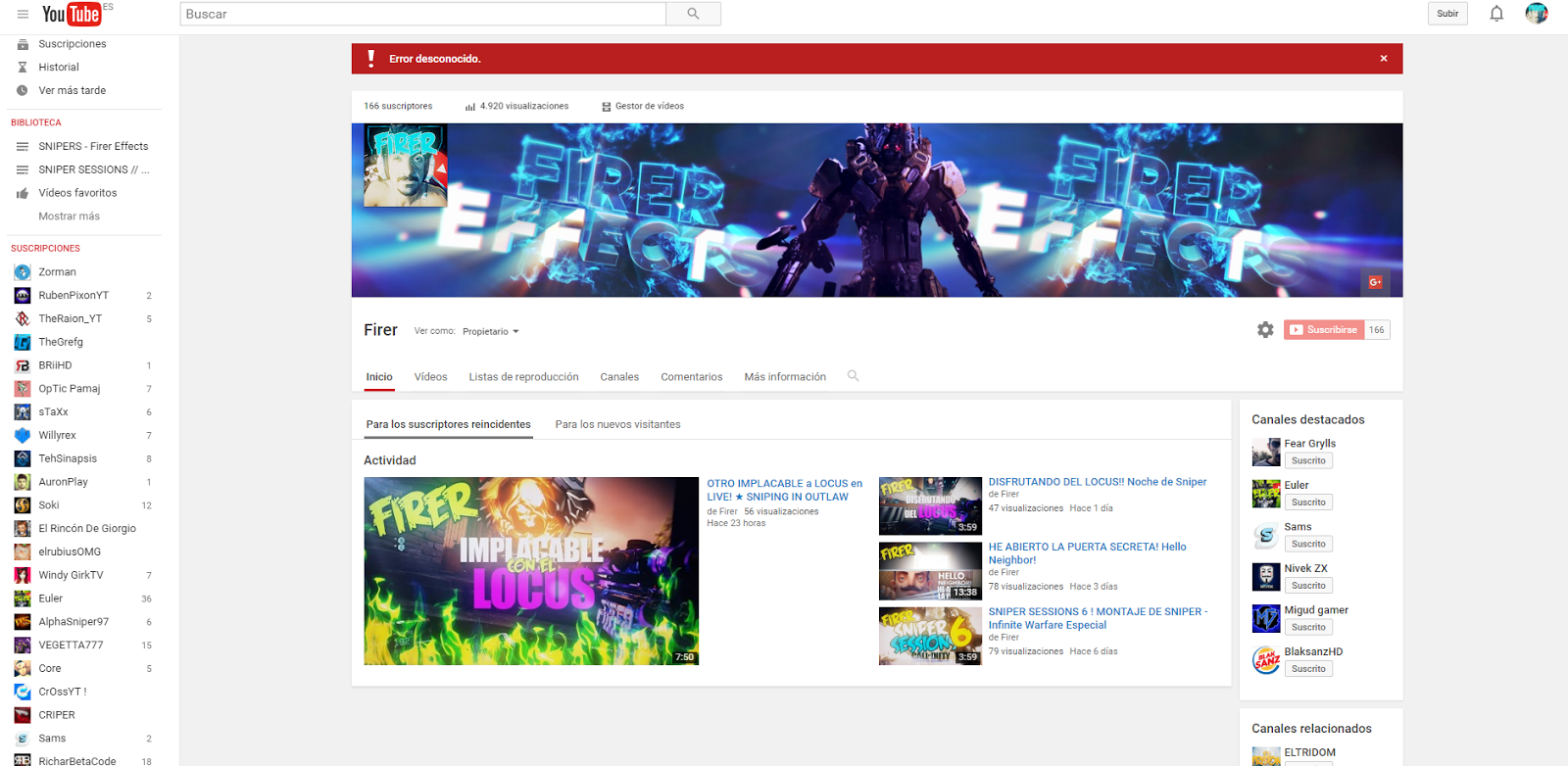Open BRiiHD channel icon

23,365
